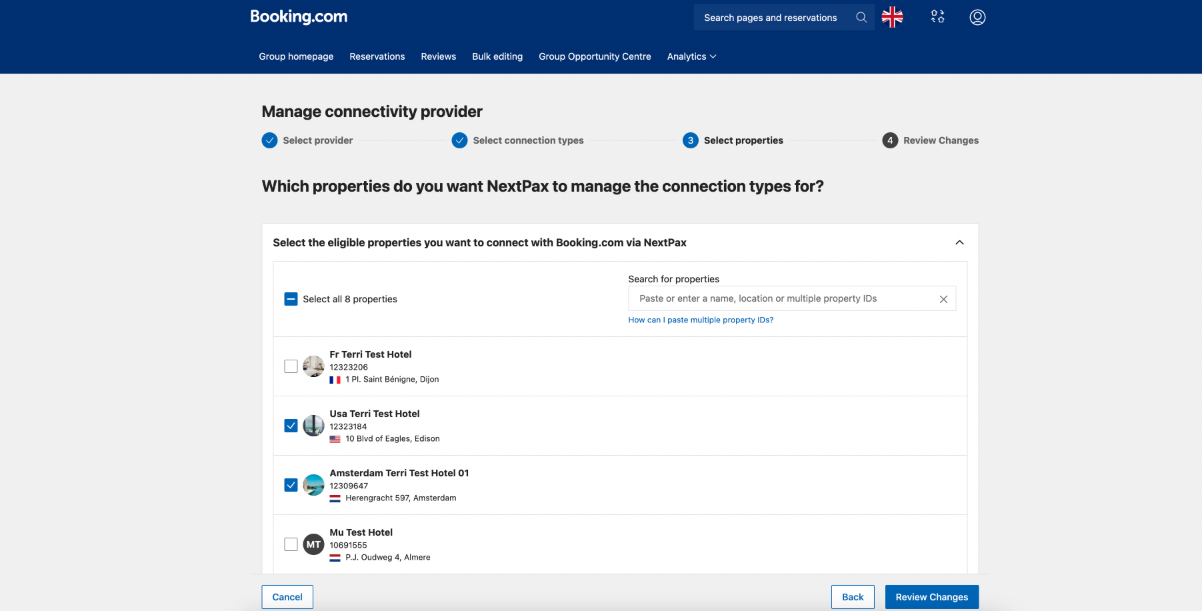Viewport: 1202px width, 611px height.
Task: Uncheck Amsterdam Terri Test Hotel 01 checkbox
Action: pyautogui.click(x=291, y=485)
